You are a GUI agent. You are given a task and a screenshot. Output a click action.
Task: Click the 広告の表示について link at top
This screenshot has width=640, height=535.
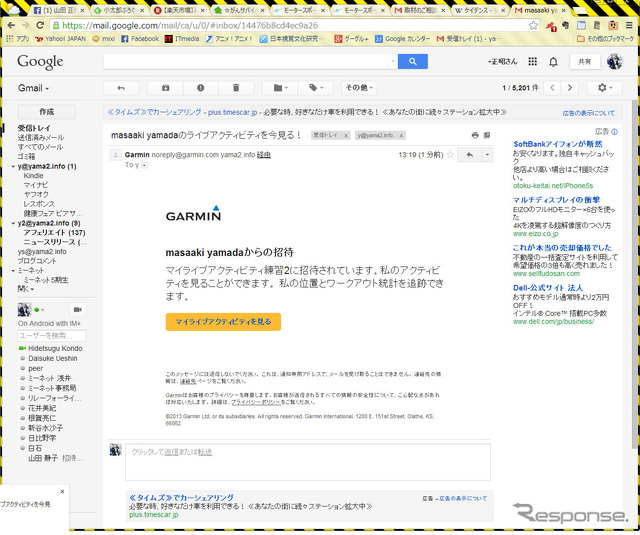coord(588,113)
